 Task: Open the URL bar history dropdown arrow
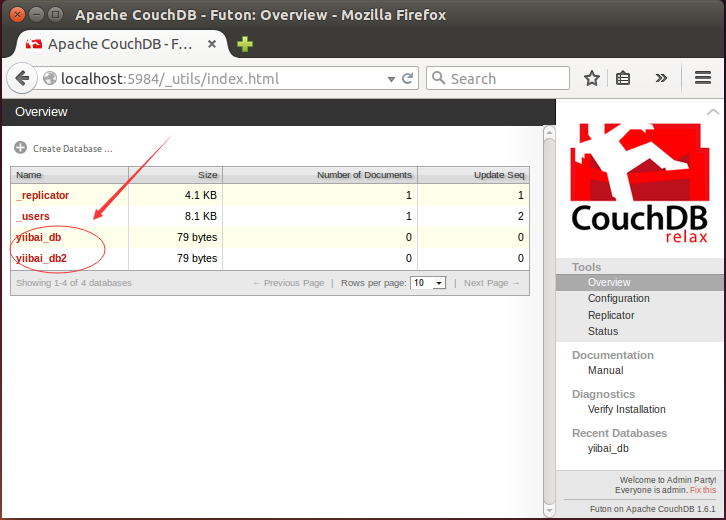pos(388,79)
